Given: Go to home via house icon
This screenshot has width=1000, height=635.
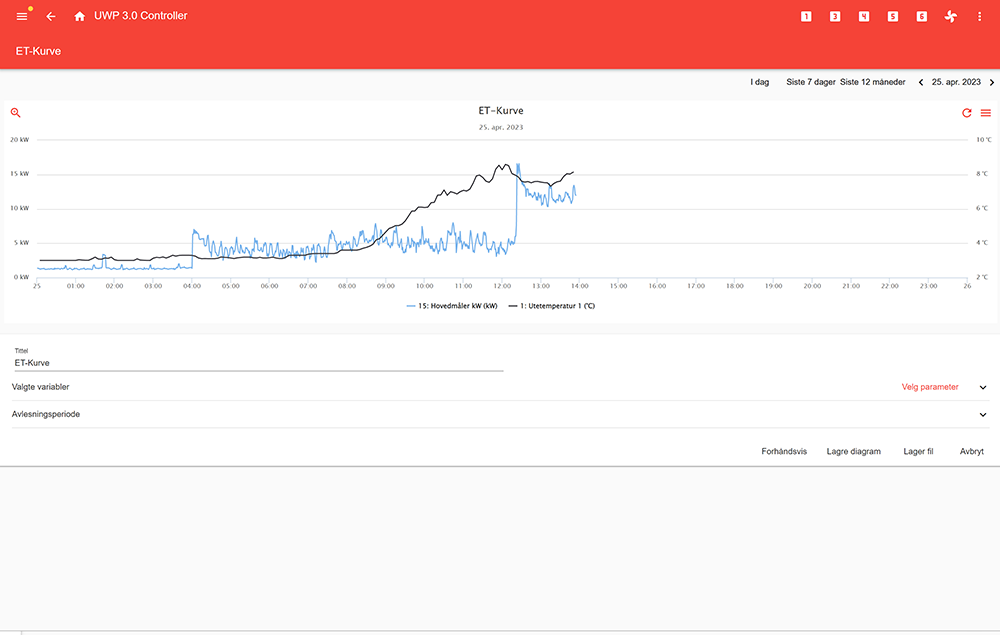Looking at the screenshot, I should point(80,17).
